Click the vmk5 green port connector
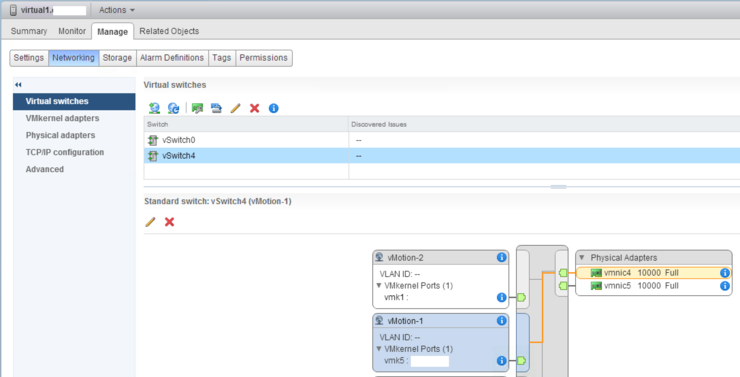Screen dimensions: 740x377 (x=521, y=360)
